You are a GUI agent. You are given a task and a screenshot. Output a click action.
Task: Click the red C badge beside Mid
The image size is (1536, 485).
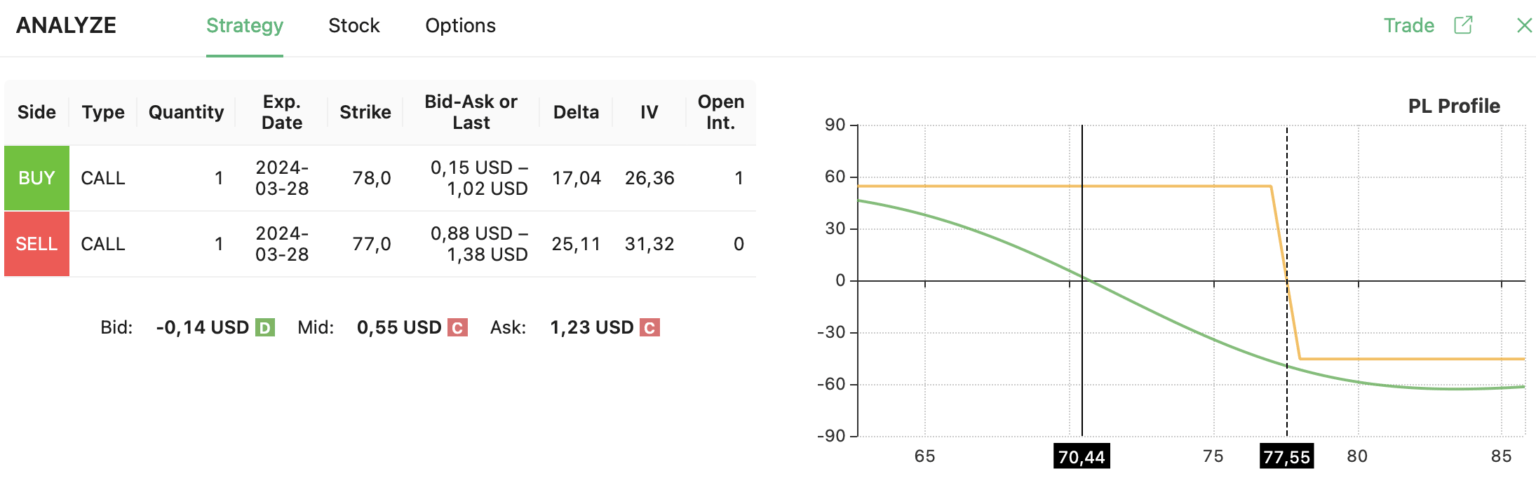[458, 327]
